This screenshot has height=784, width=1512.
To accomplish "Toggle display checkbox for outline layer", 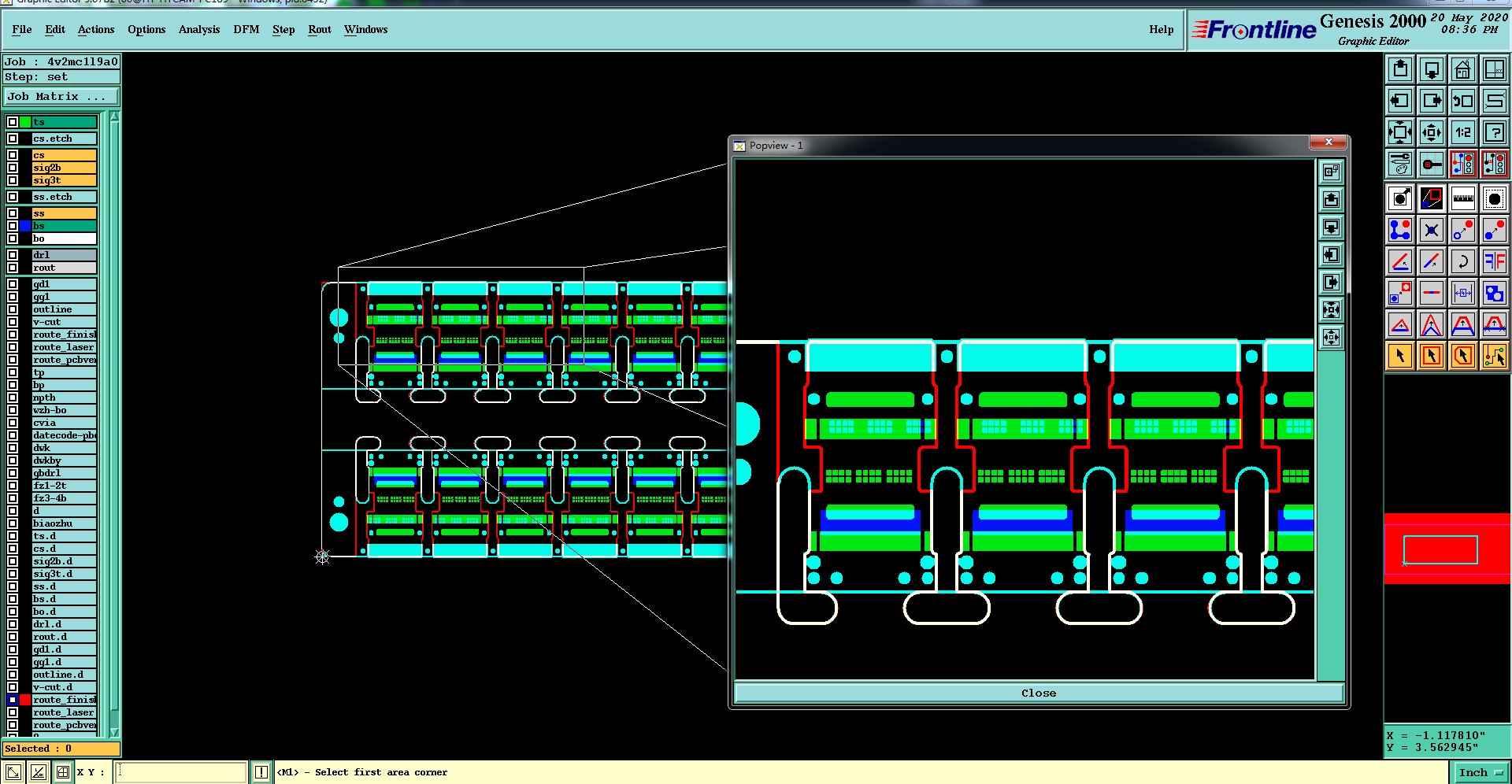I will pyautogui.click(x=13, y=309).
